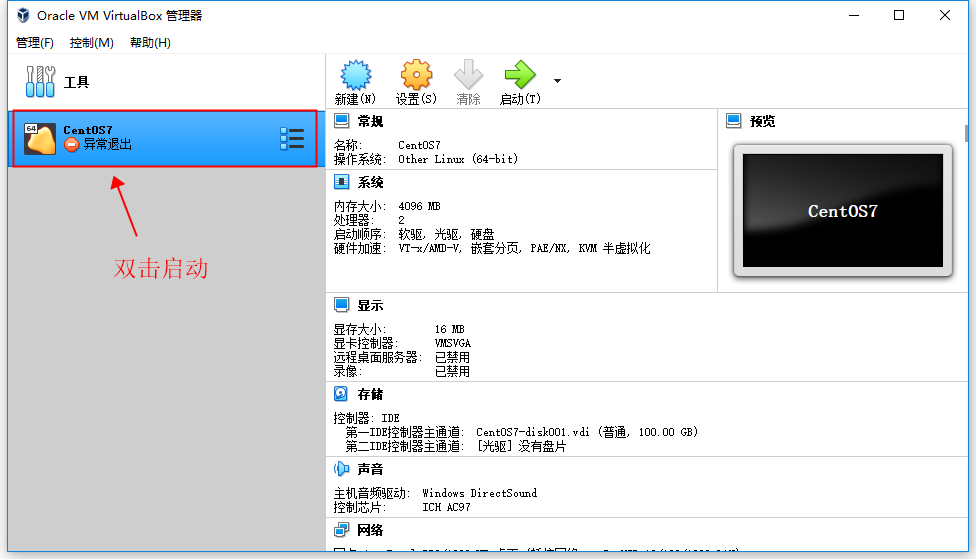Click the Discard (清除) arrow icon
976x559 pixels.
[468, 75]
